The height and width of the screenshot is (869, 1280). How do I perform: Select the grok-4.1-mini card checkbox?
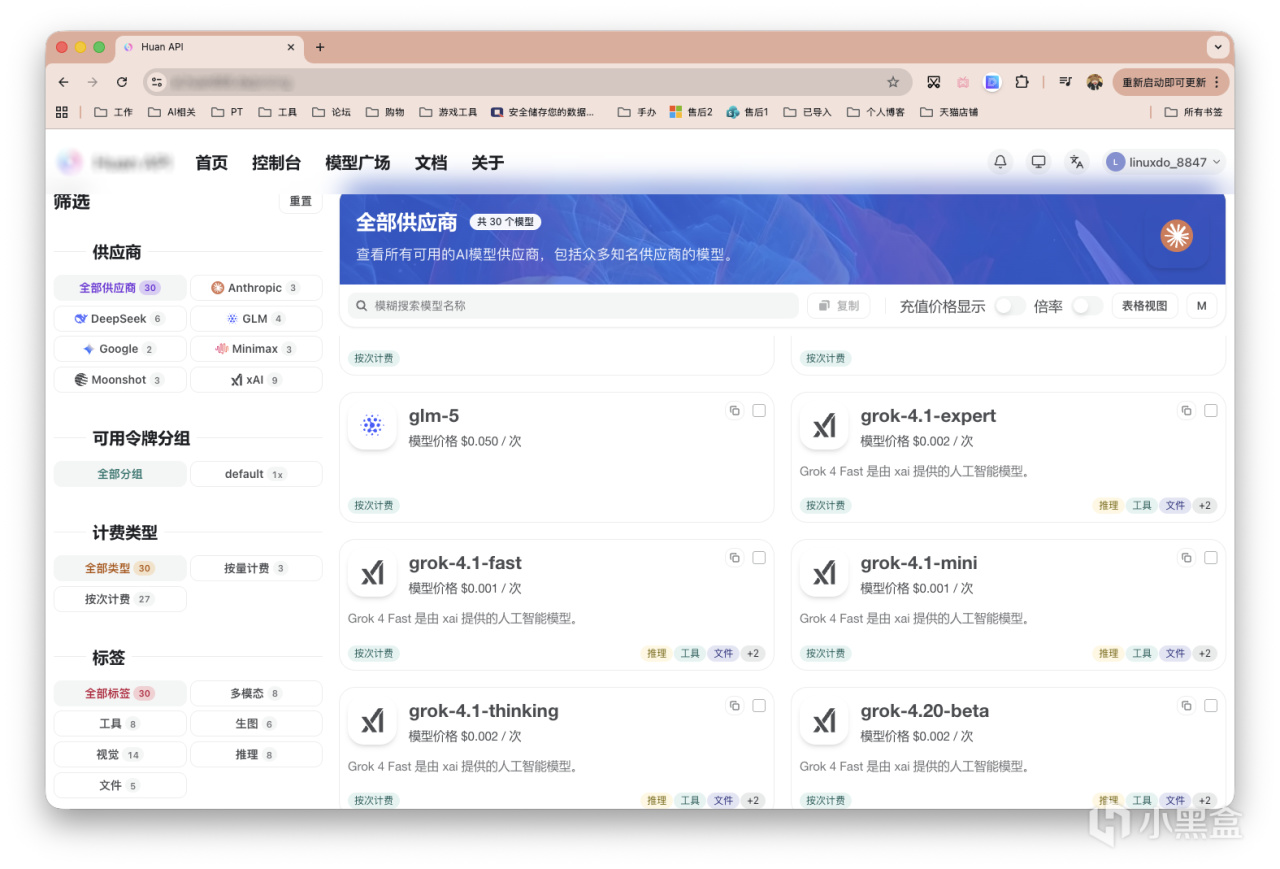coord(1211,557)
